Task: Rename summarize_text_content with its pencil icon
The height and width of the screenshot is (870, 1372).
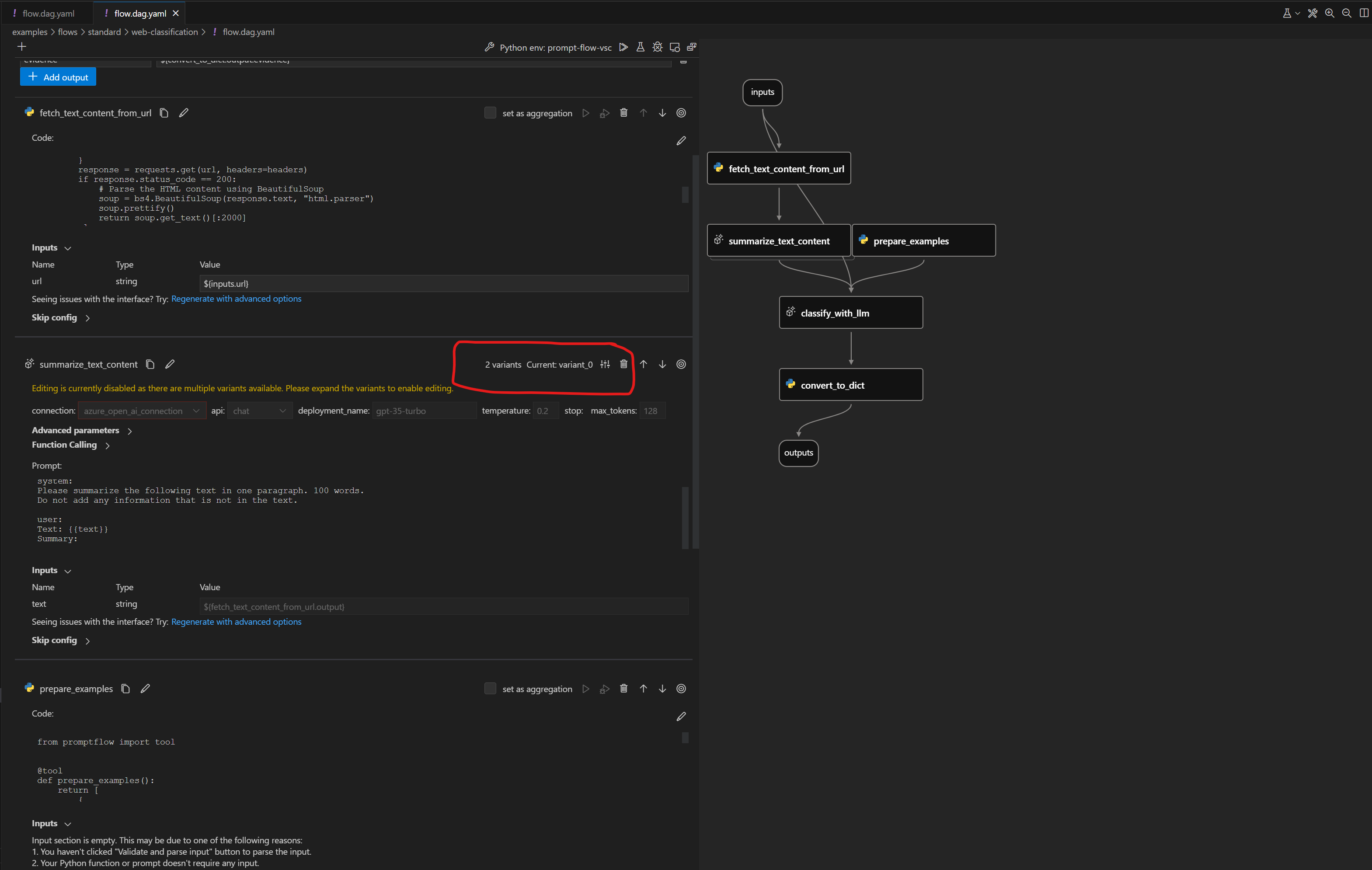Action: tap(170, 364)
